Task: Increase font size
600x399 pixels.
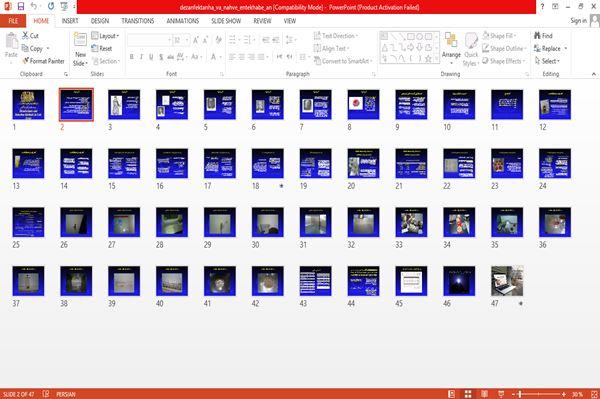Action: pyautogui.click(x=196, y=40)
